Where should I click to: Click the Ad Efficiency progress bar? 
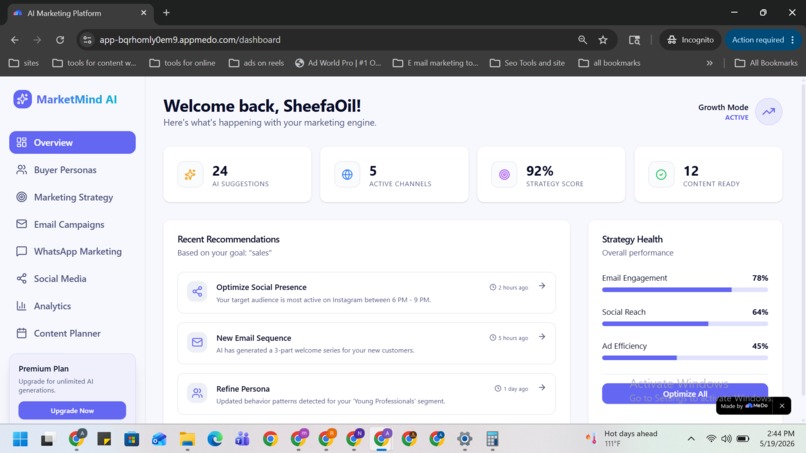(x=685, y=358)
